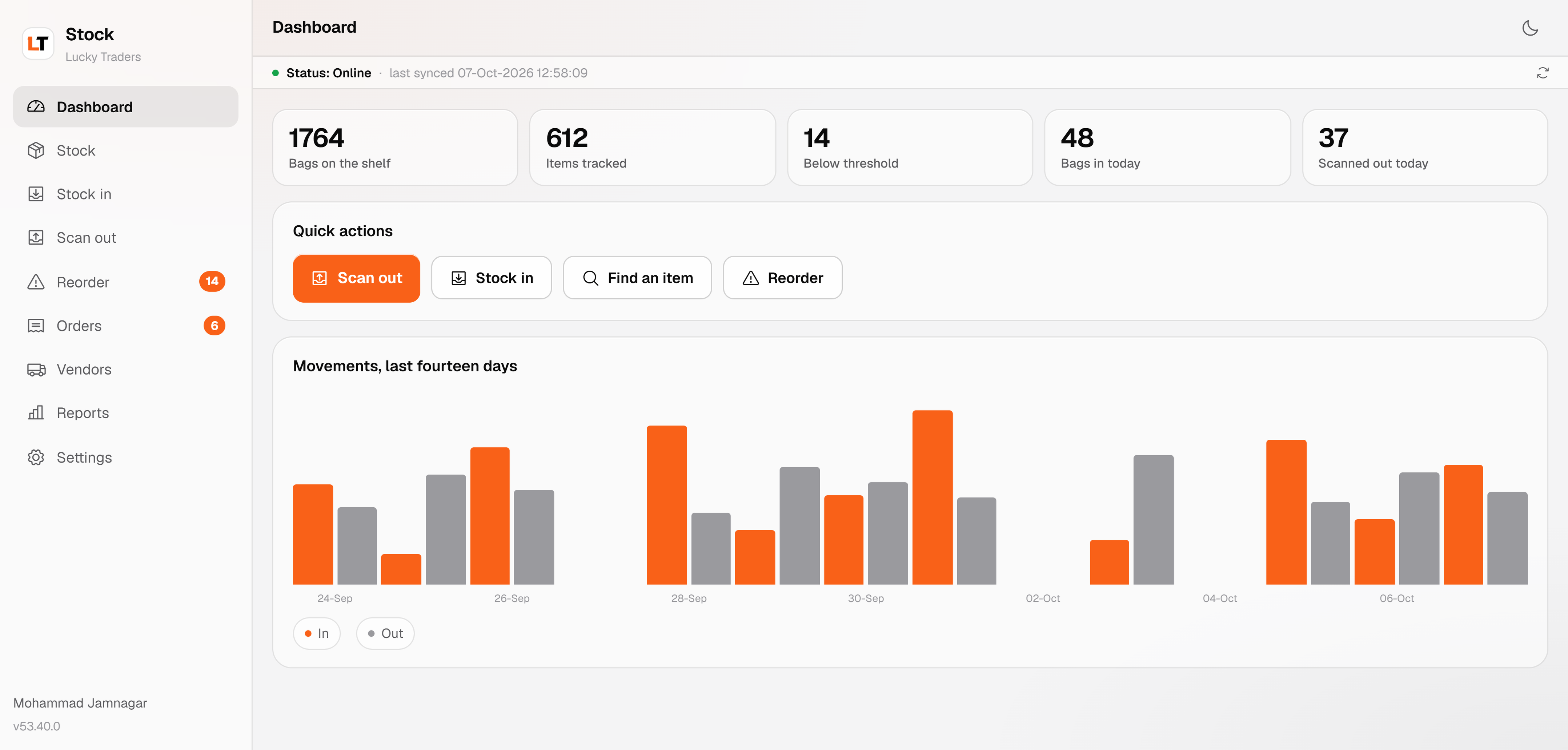The height and width of the screenshot is (750, 1568).
Task: Click the Lucky Traders subtitle
Action: click(103, 57)
